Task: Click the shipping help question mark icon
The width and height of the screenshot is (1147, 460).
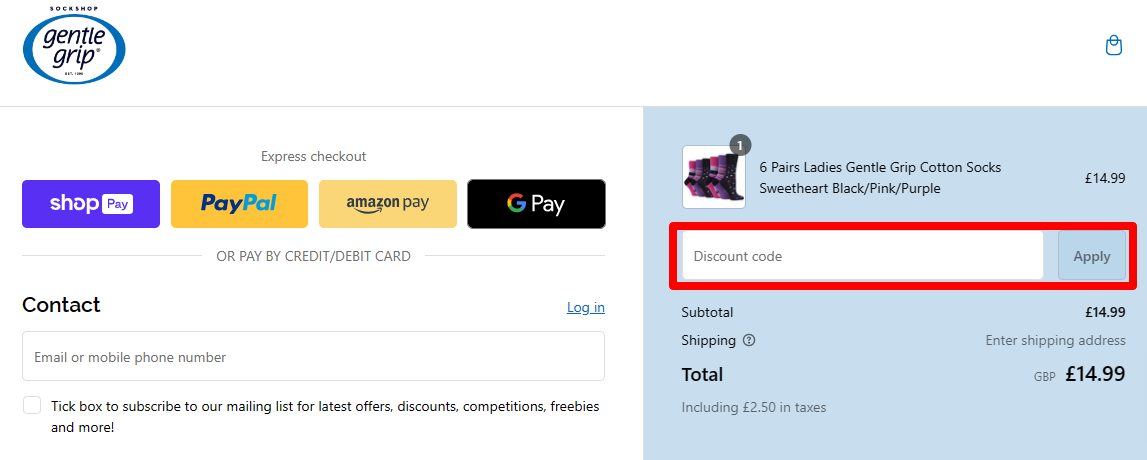Action: pyautogui.click(x=749, y=340)
